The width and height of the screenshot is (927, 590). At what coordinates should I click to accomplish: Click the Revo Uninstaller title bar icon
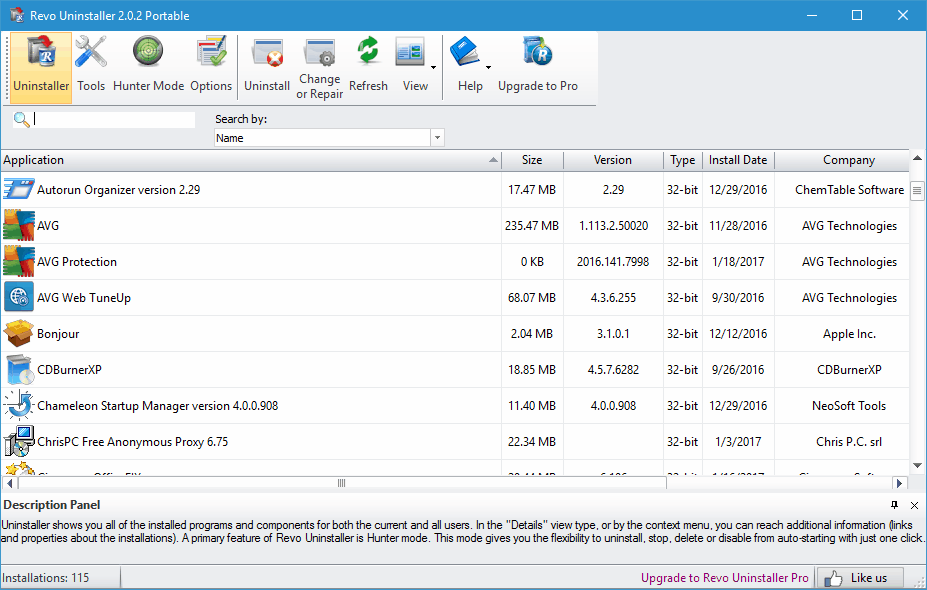pos(17,15)
